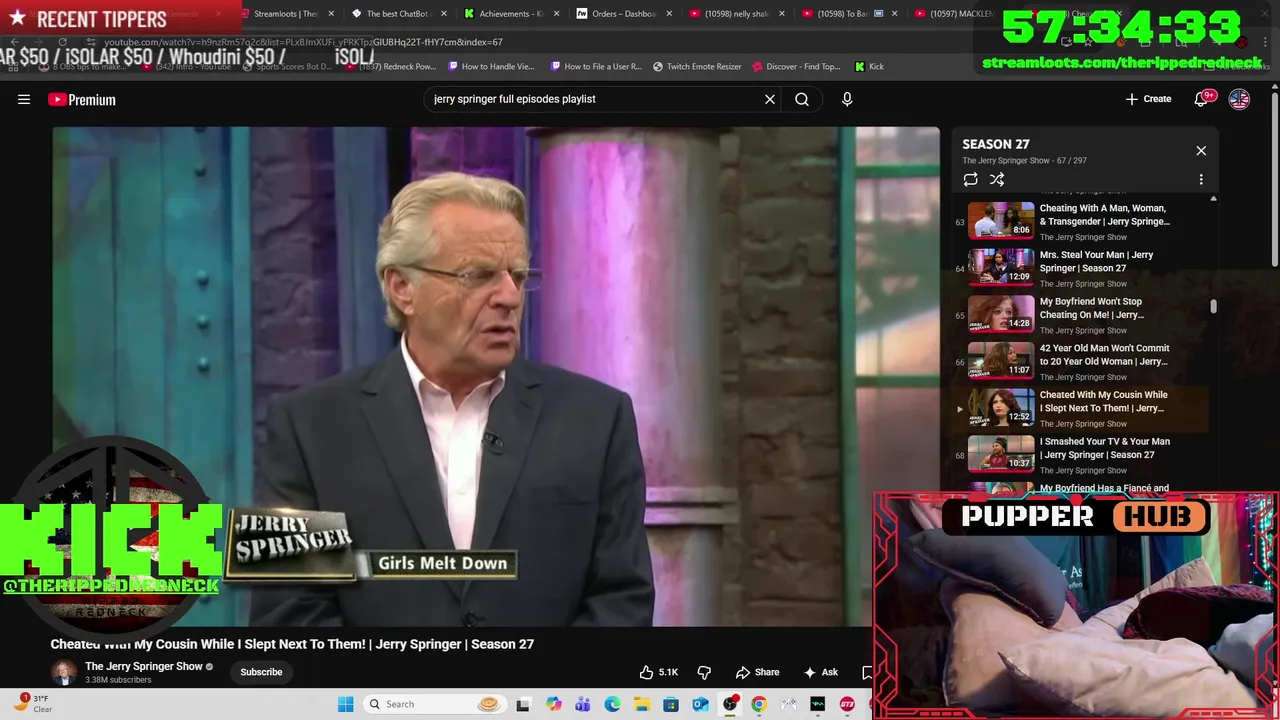Open 'How to Handle Vie...' bookmark

click(x=491, y=66)
